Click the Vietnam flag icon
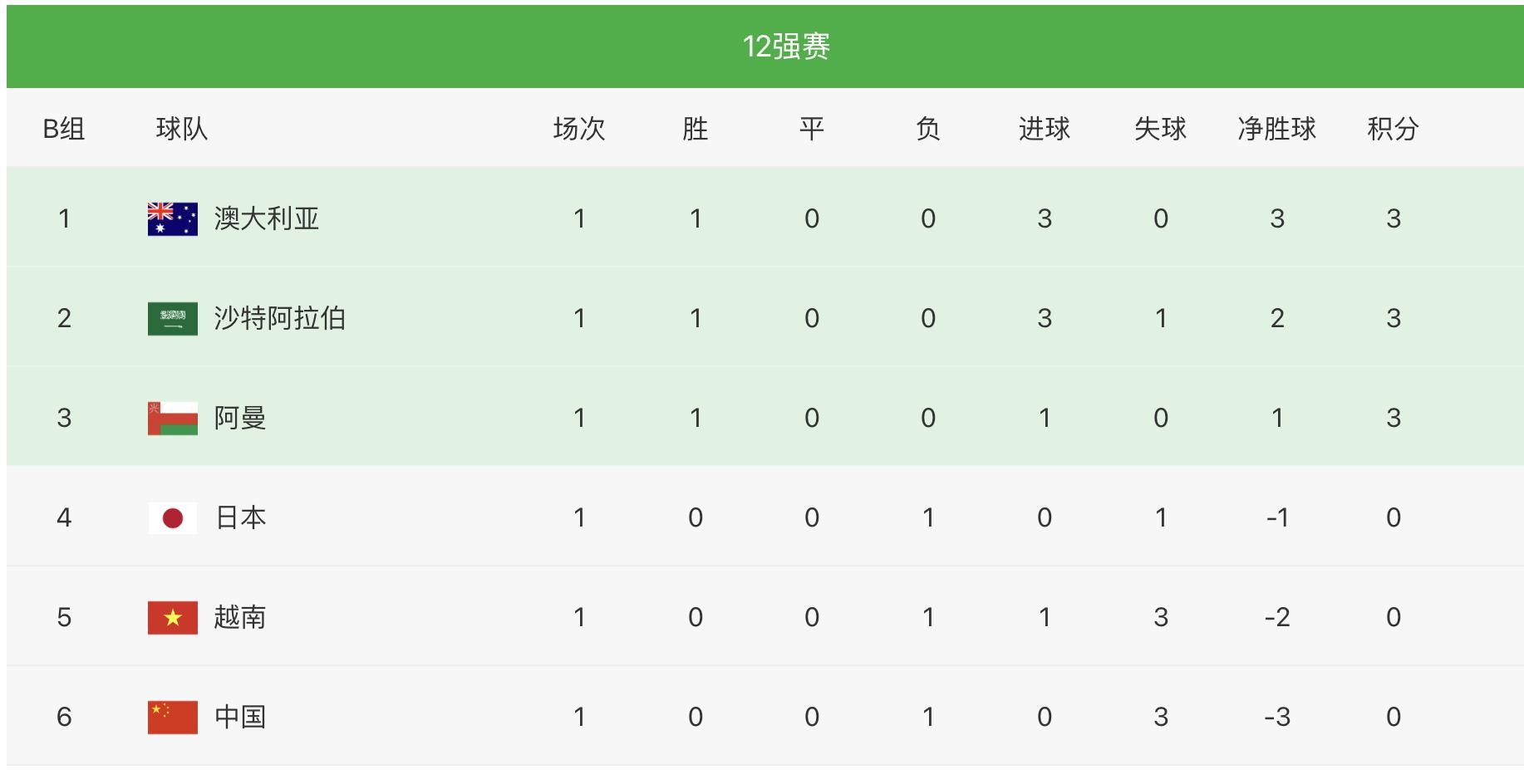 click(173, 618)
